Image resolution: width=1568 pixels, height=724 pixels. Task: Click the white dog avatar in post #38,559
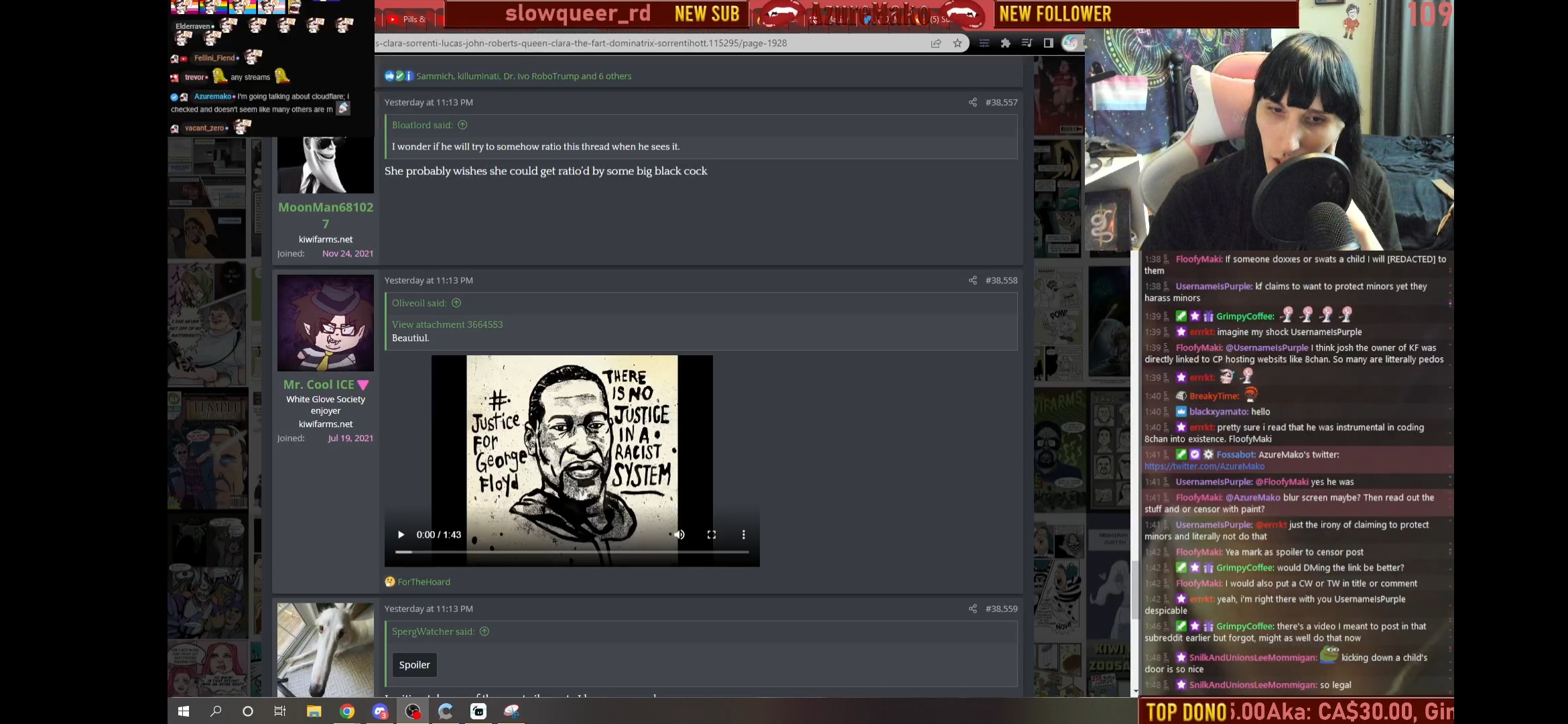coord(326,650)
